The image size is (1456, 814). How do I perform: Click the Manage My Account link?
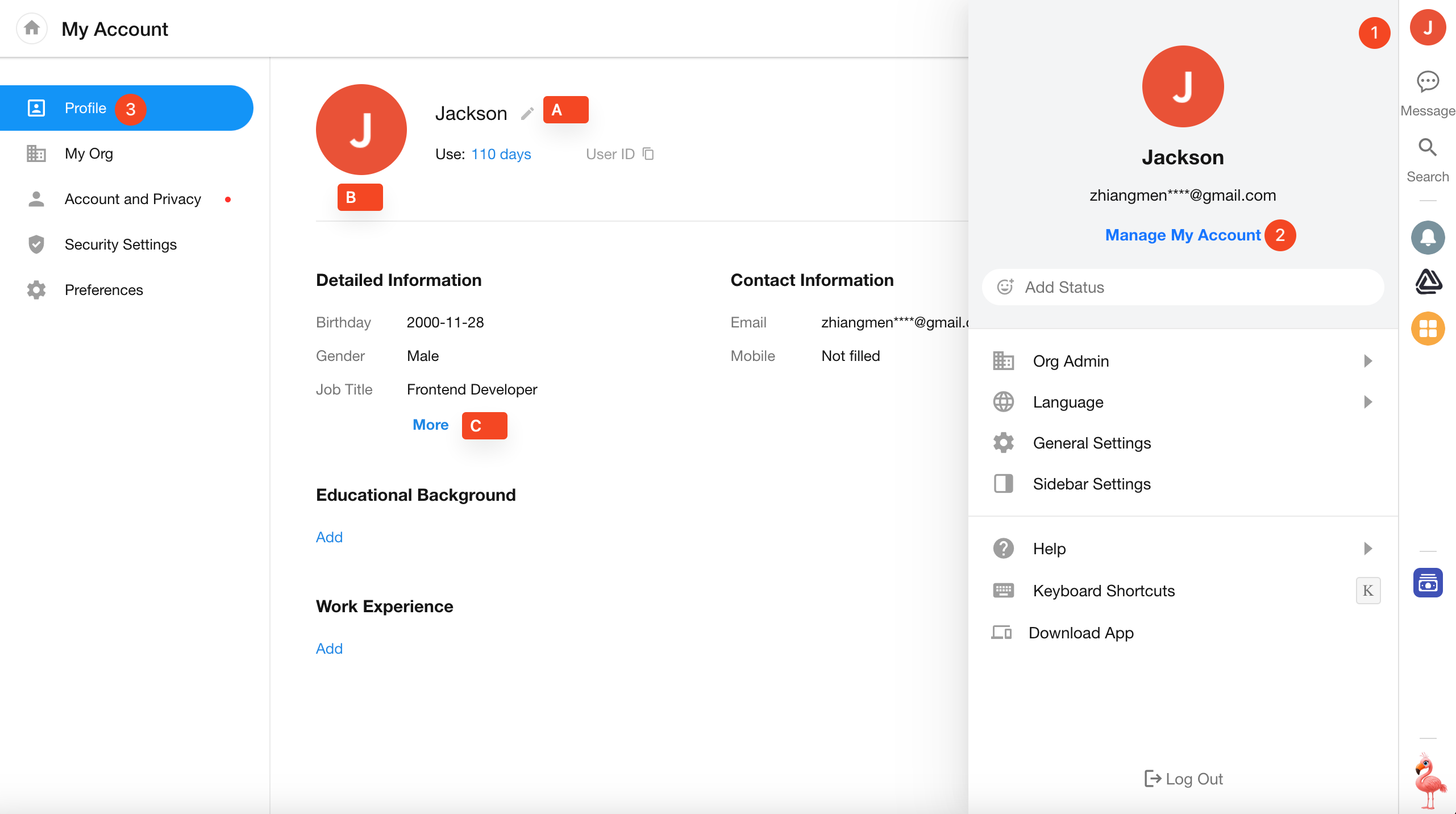(x=1183, y=235)
